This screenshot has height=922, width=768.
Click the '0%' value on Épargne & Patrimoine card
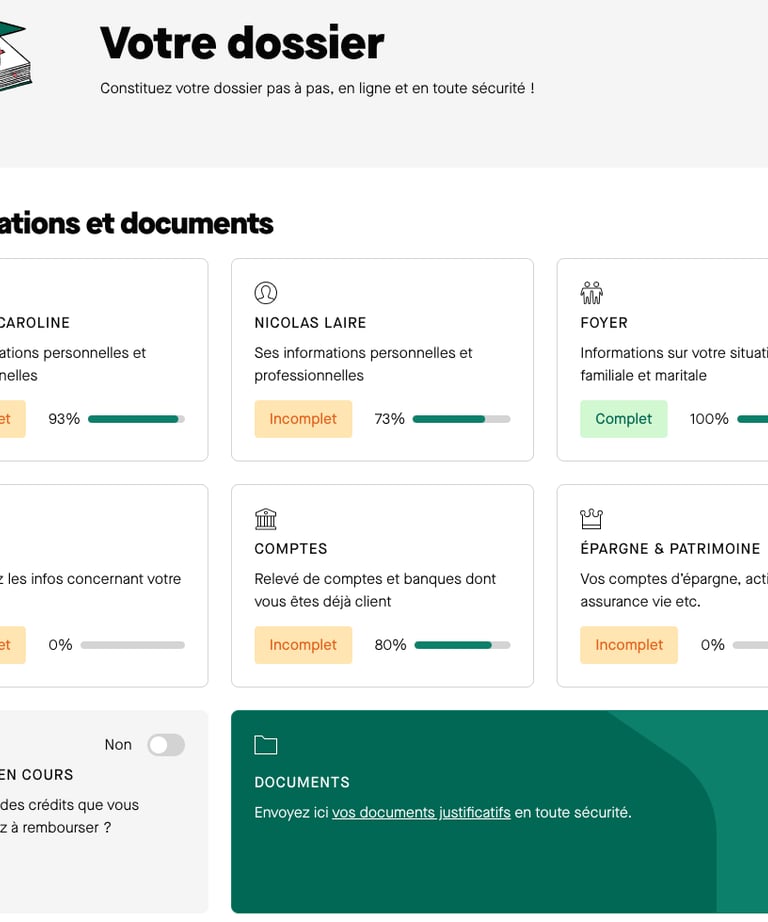(713, 645)
